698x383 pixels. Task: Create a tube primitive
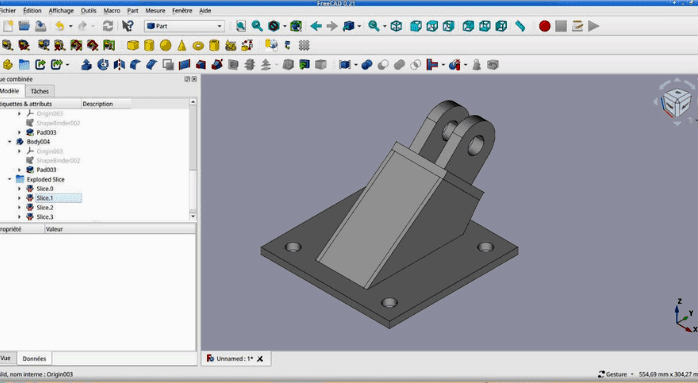pyautogui.click(x=214, y=45)
